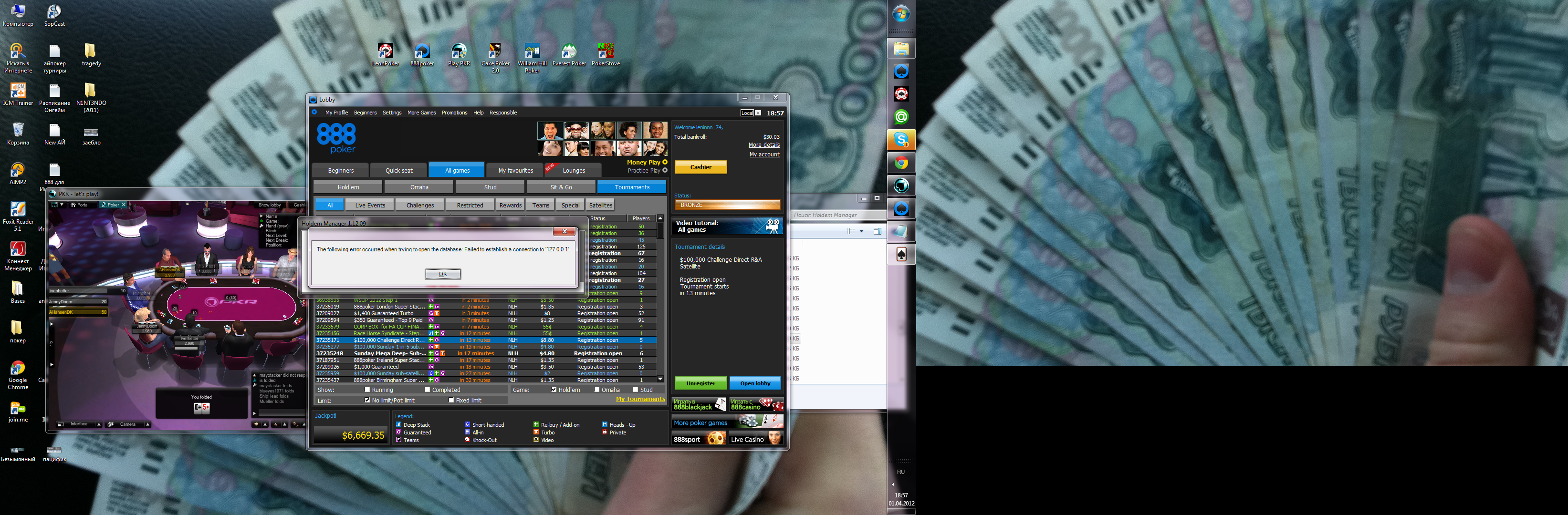Check the Omaha game filter

[x=596, y=390]
